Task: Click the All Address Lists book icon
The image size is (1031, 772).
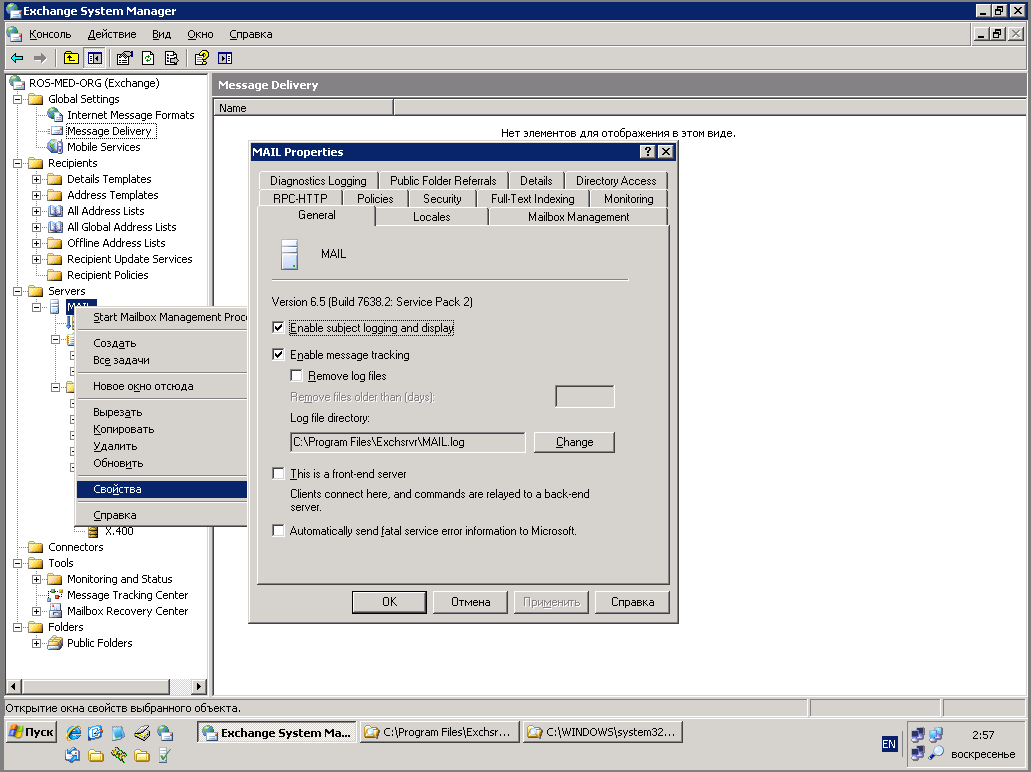Action: coord(55,211)
